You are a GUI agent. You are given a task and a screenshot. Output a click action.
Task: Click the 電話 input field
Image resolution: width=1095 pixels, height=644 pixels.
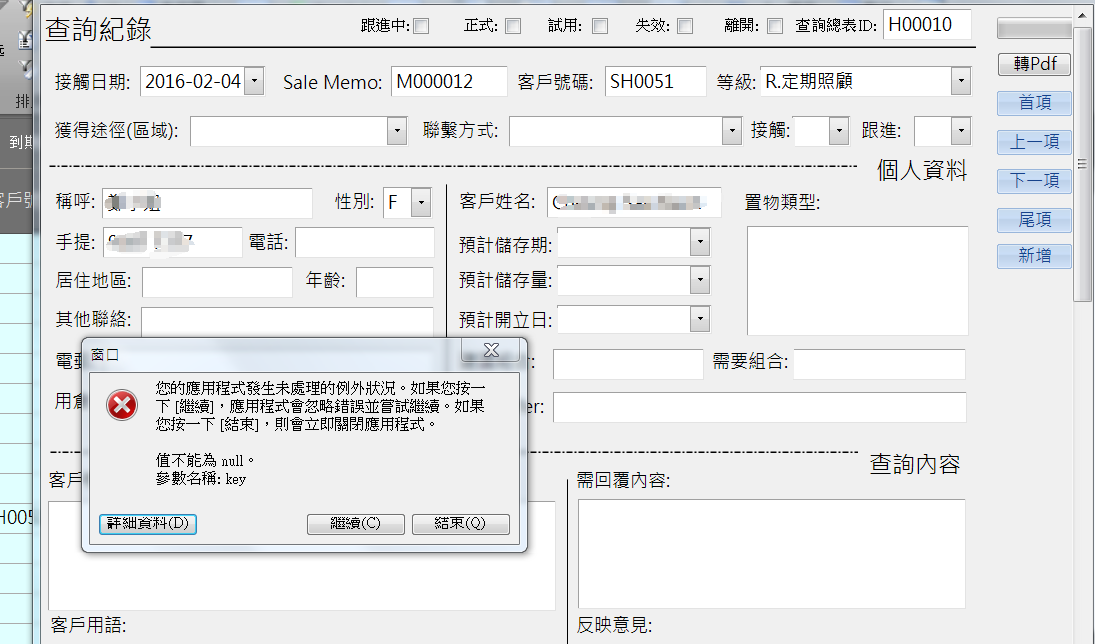coord(365,242)
